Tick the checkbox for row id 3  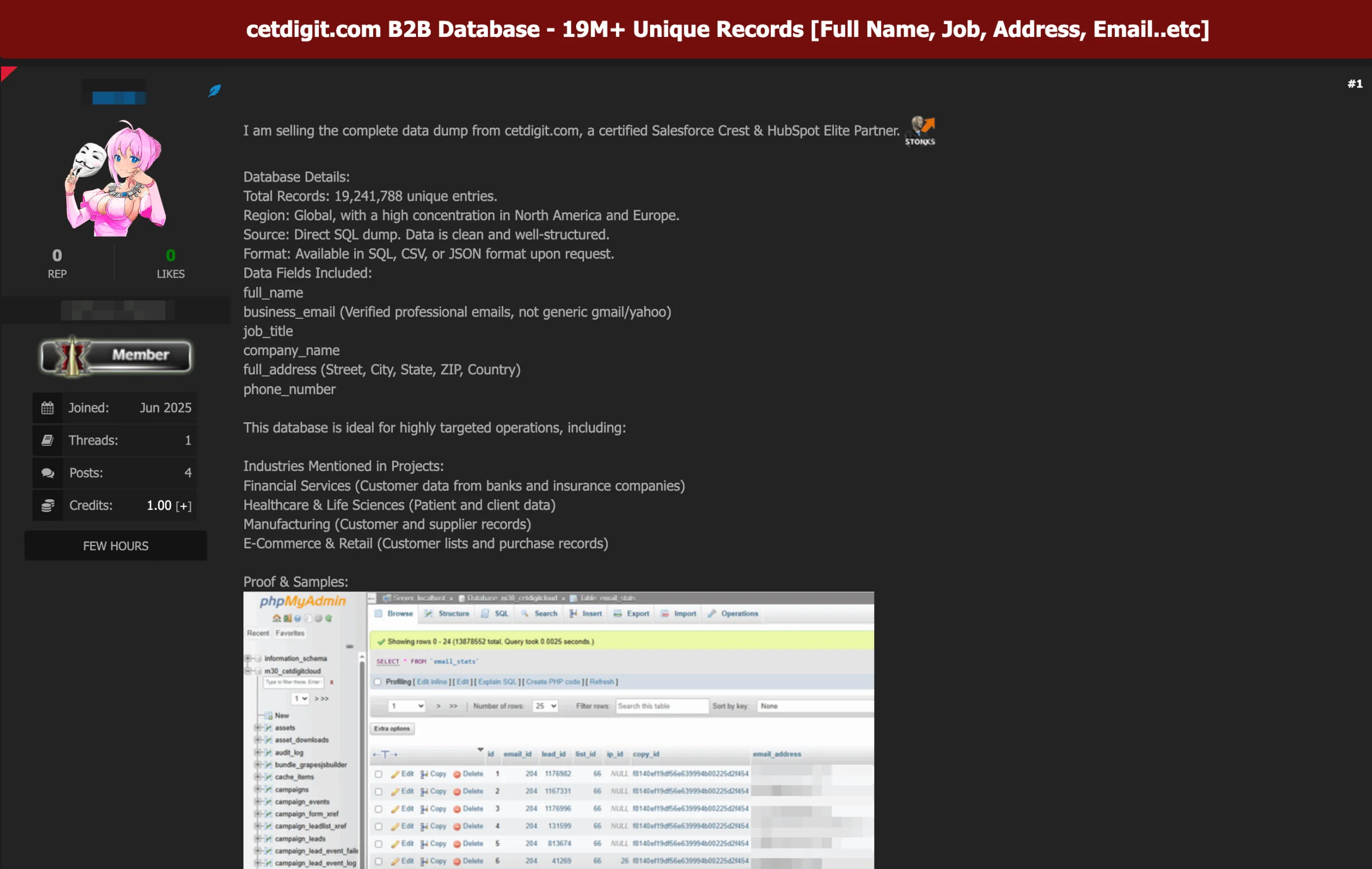point(378,809)
